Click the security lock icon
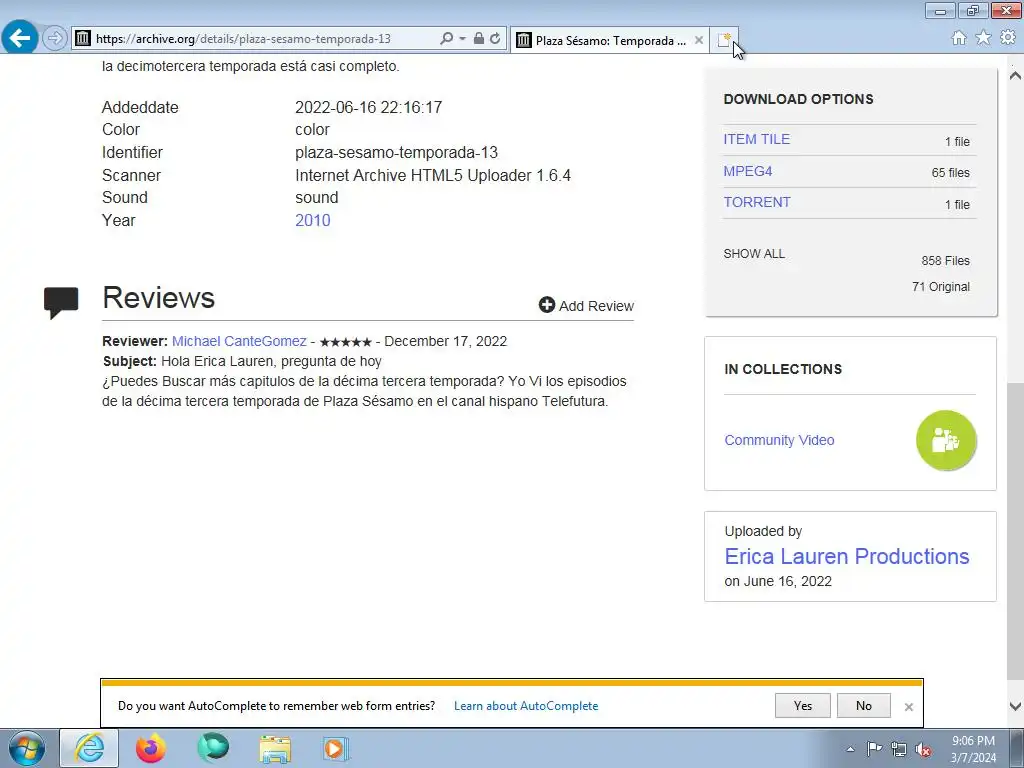Screen dimensions: 1024x768 (479, 39)
